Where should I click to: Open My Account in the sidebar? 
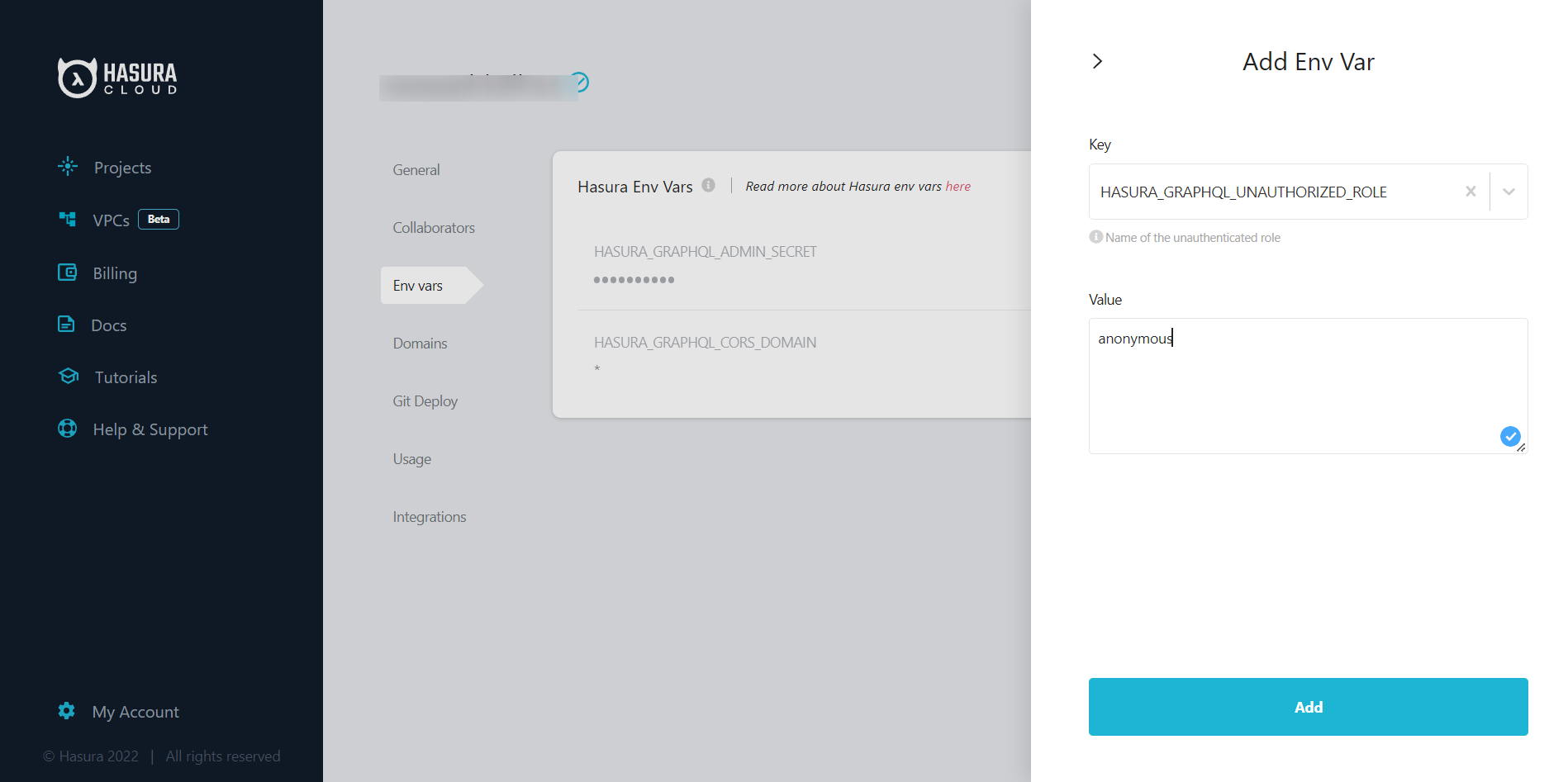point(135,712)
